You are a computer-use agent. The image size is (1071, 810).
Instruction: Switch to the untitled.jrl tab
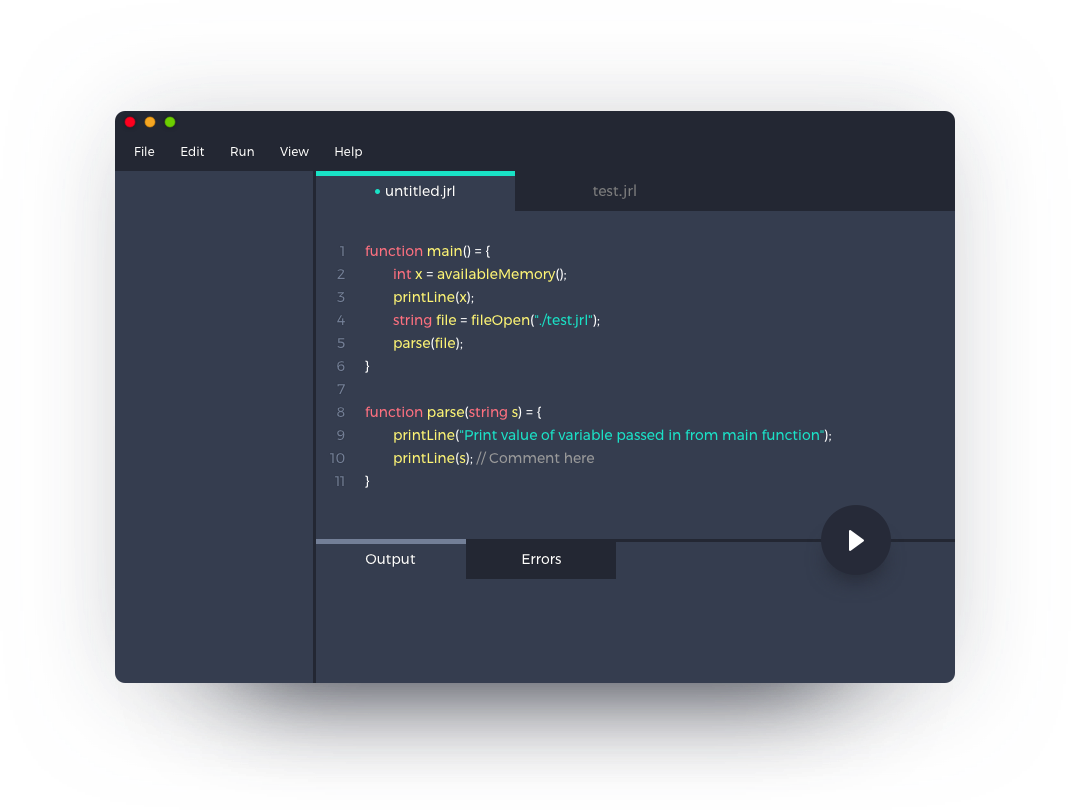415,191
